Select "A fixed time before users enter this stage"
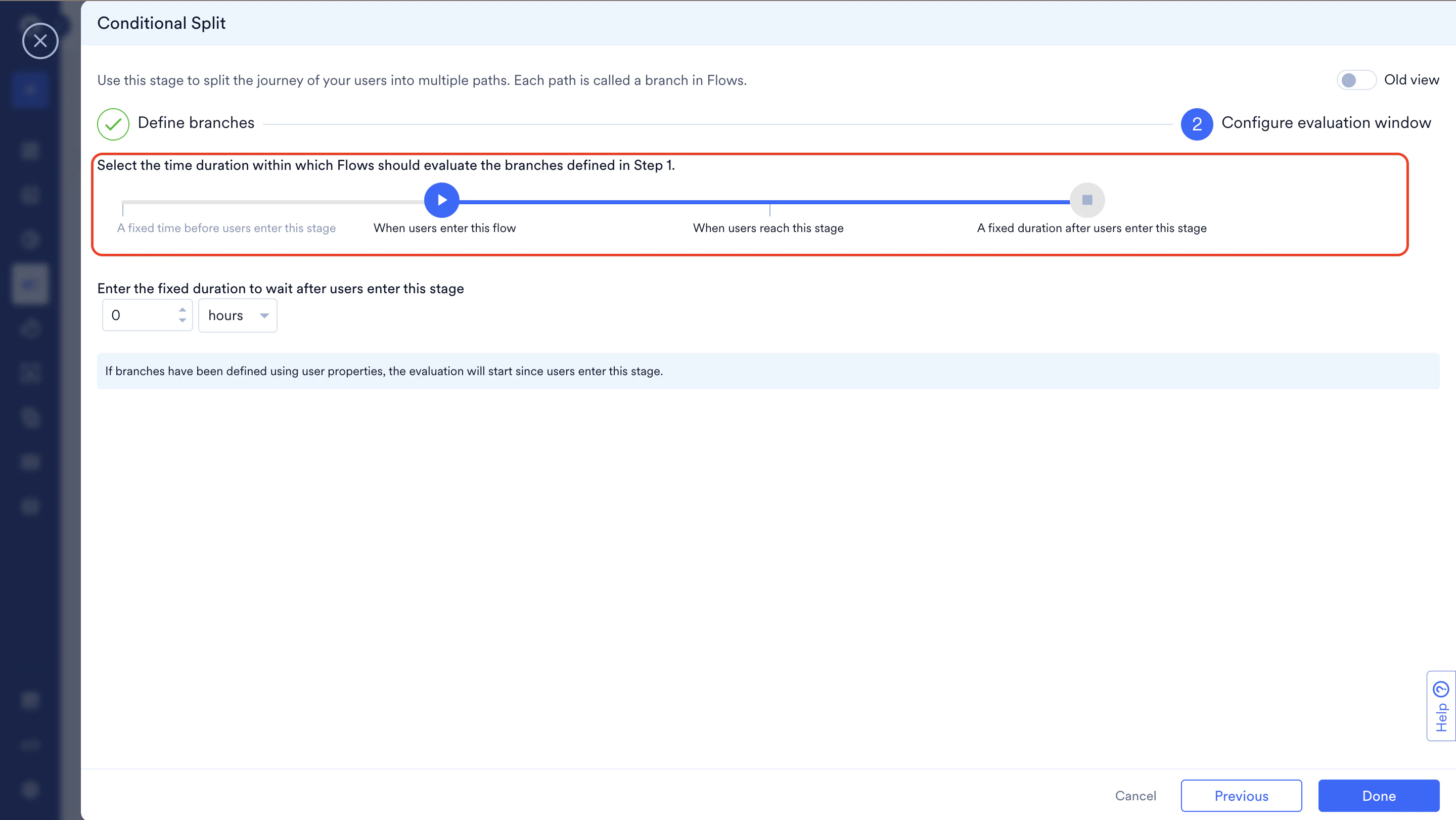1456x820 pixels. tap(226, 227)
